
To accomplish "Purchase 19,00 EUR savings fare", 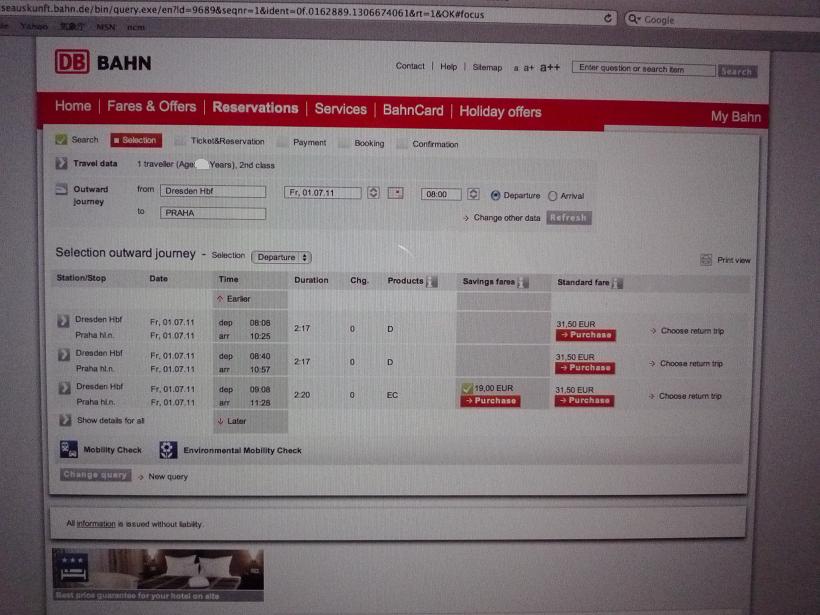I will tap(490, 401).
